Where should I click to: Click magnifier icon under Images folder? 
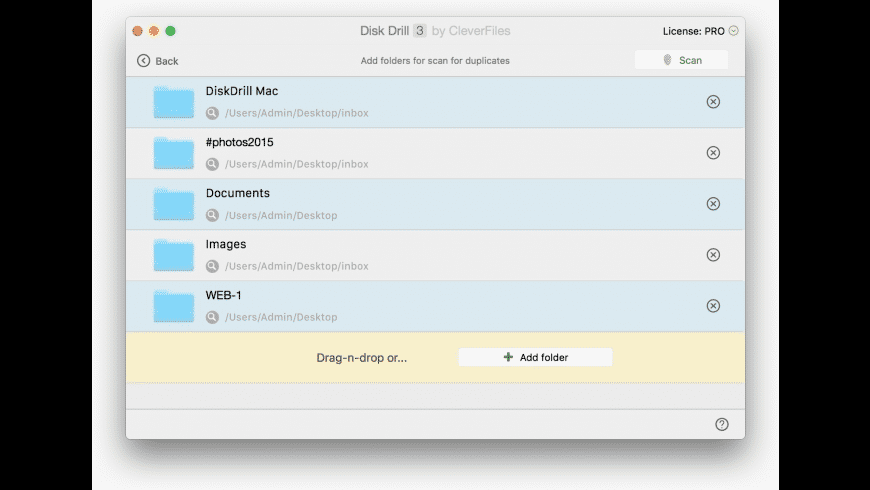(x=212, y=266)
